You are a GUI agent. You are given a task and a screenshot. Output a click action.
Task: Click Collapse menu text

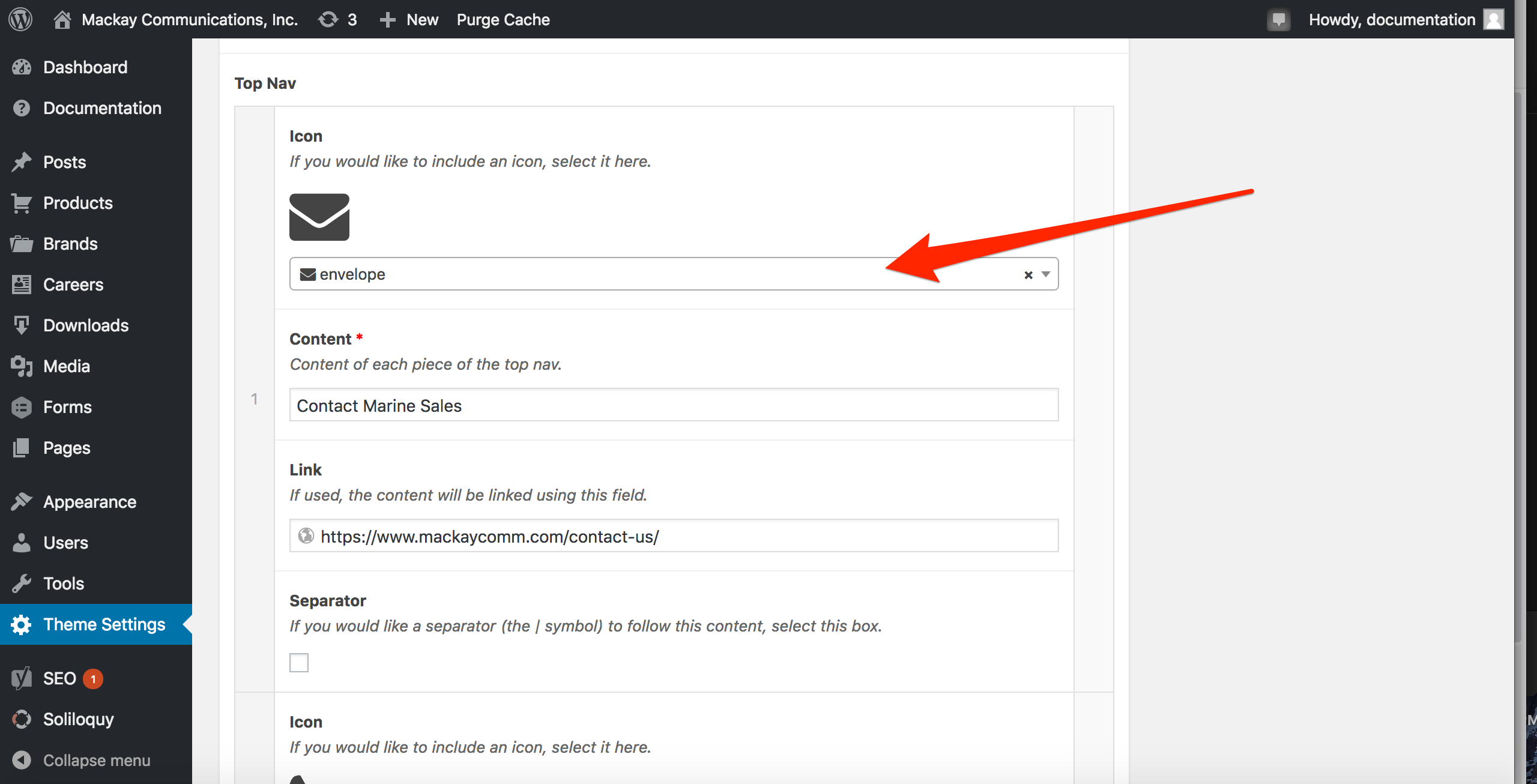point(97,760)
